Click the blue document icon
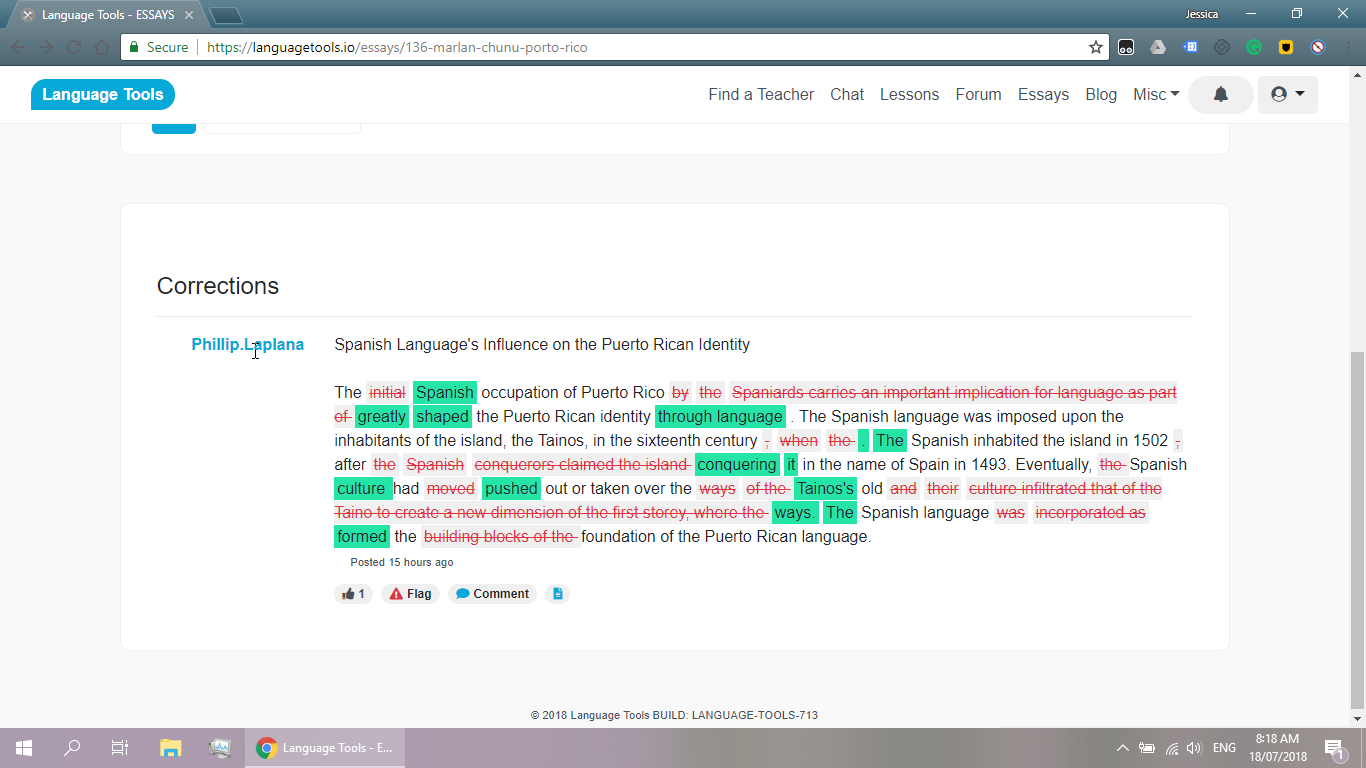 click(x=558, y=594)
